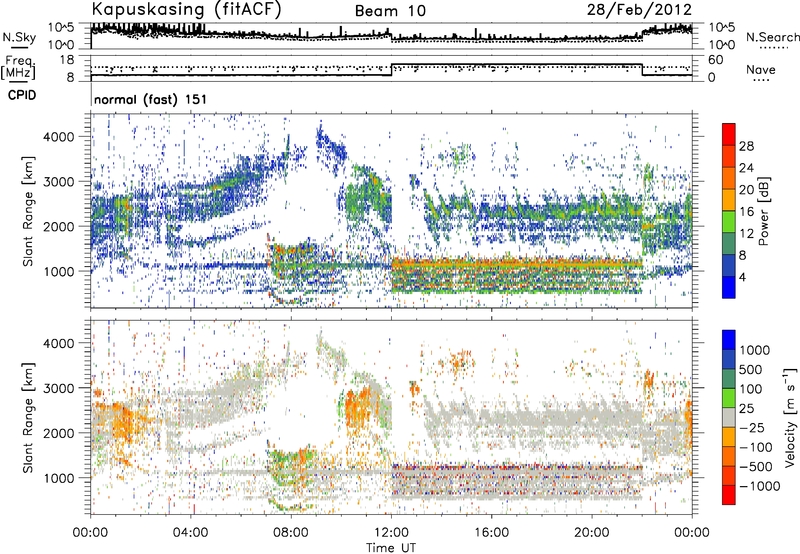The width and height of the screenshot is (800, 554).
Task: Click the '16:00' time axis tick label
Action: [x=491, y=533]
